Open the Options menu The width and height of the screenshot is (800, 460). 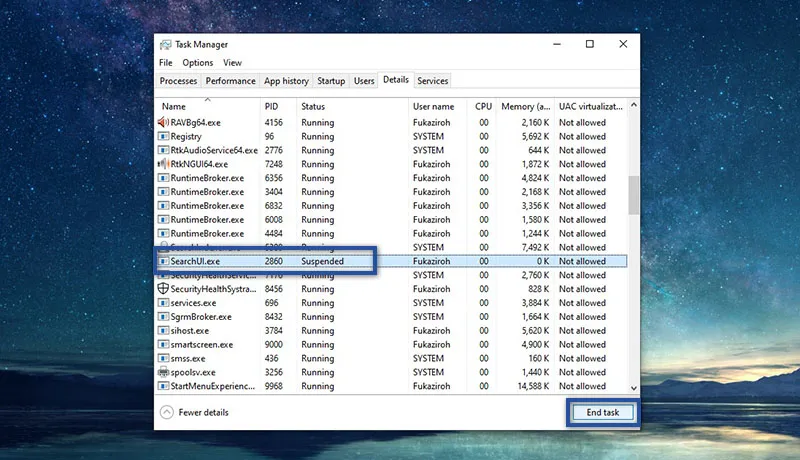point(198,63)
